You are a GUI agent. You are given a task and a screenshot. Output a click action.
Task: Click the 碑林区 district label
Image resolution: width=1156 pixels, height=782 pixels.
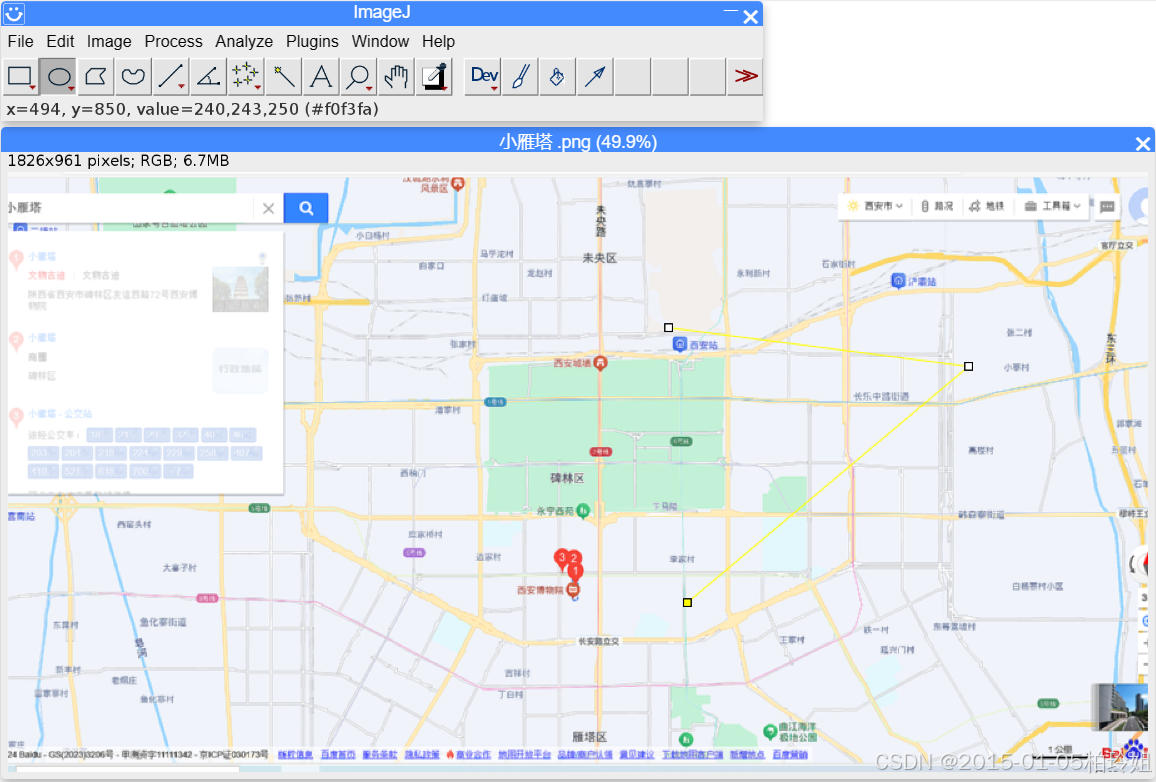point(567,478)
